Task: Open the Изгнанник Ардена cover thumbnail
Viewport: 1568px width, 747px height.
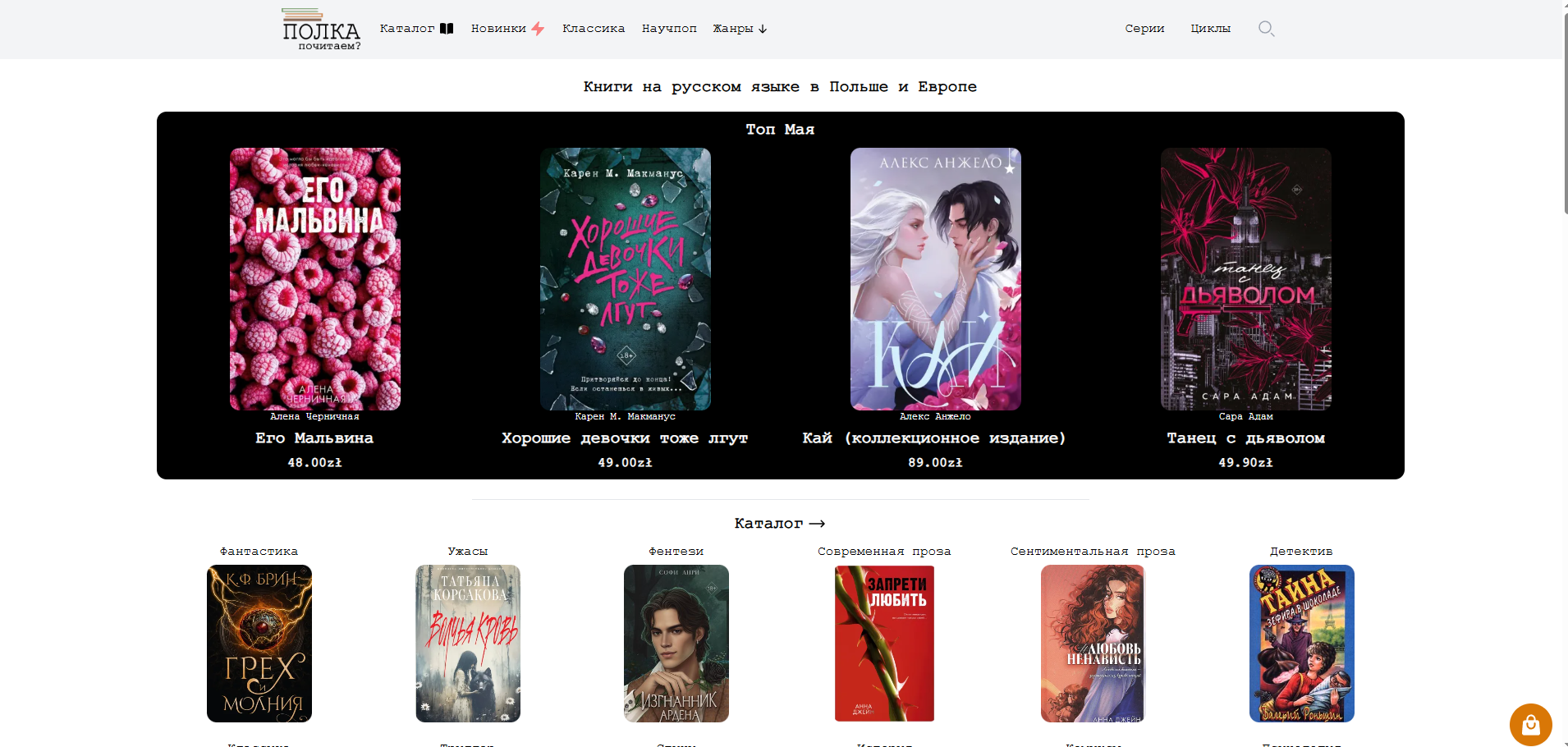Action: (676, 644)
